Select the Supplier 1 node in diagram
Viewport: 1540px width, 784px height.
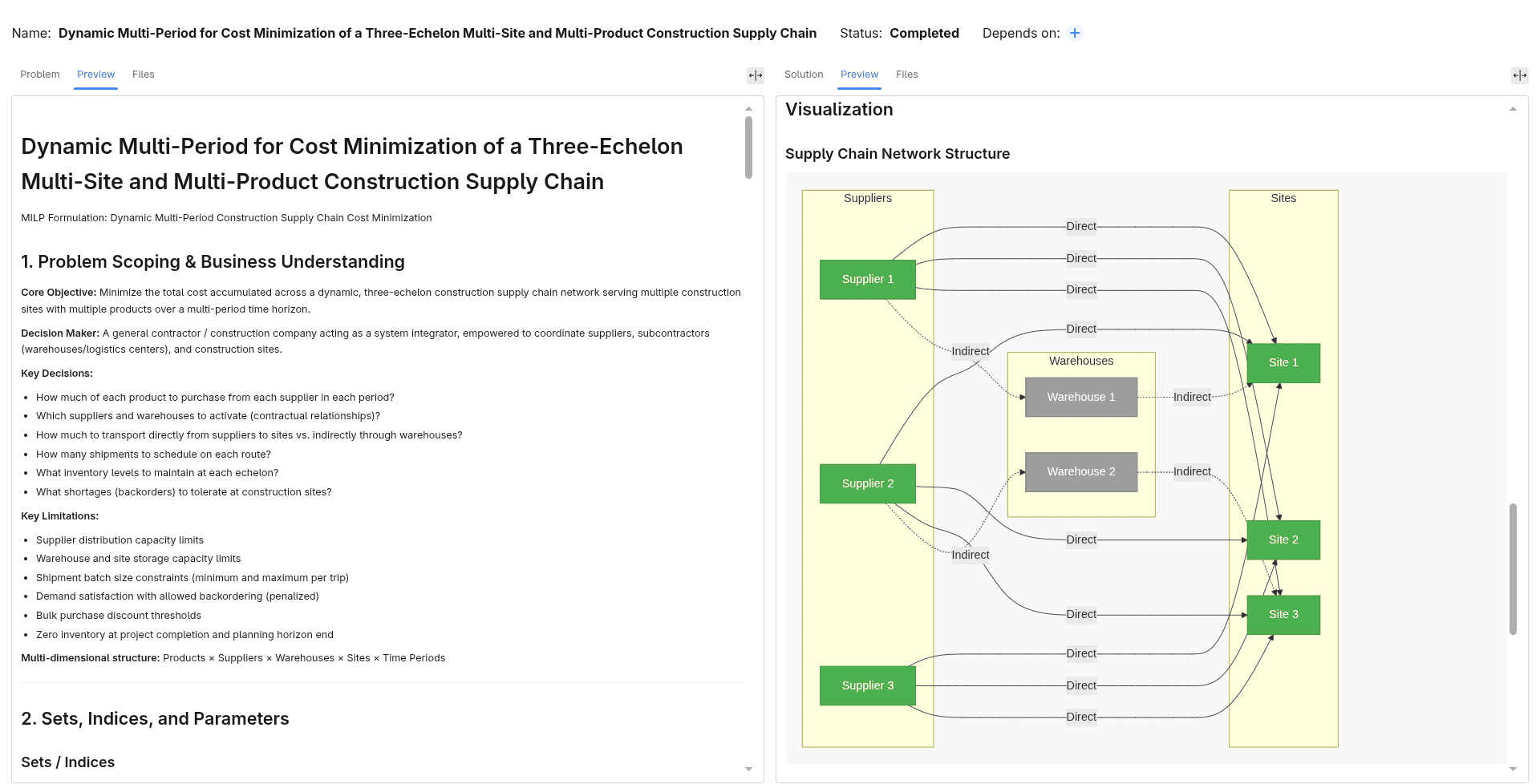[867, 279]
